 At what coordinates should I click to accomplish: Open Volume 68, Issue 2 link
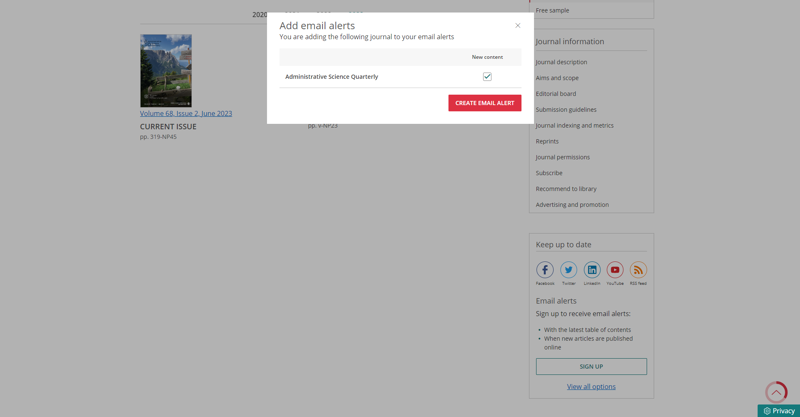186,114
